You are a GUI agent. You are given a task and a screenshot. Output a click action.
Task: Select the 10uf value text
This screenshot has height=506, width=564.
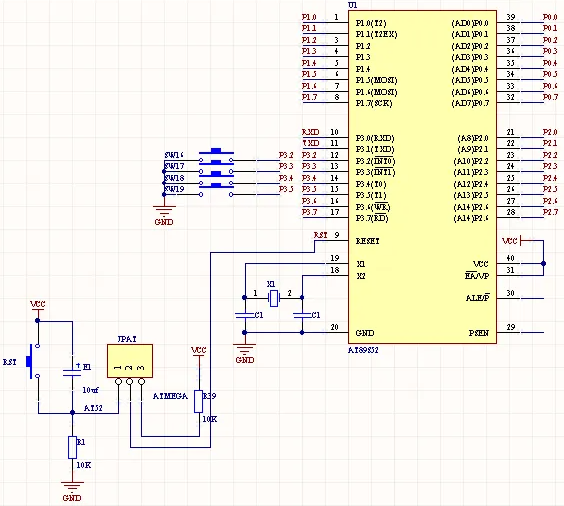click(x=90, y=390)
